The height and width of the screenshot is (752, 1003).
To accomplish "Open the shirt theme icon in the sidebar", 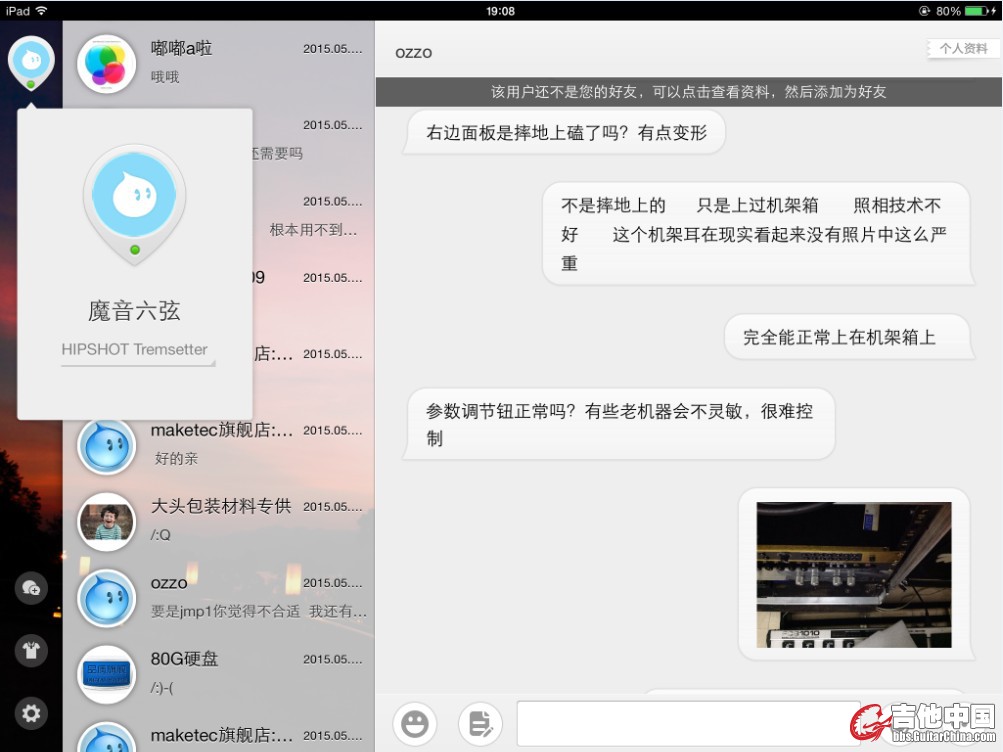I will [x=31, y=650].
